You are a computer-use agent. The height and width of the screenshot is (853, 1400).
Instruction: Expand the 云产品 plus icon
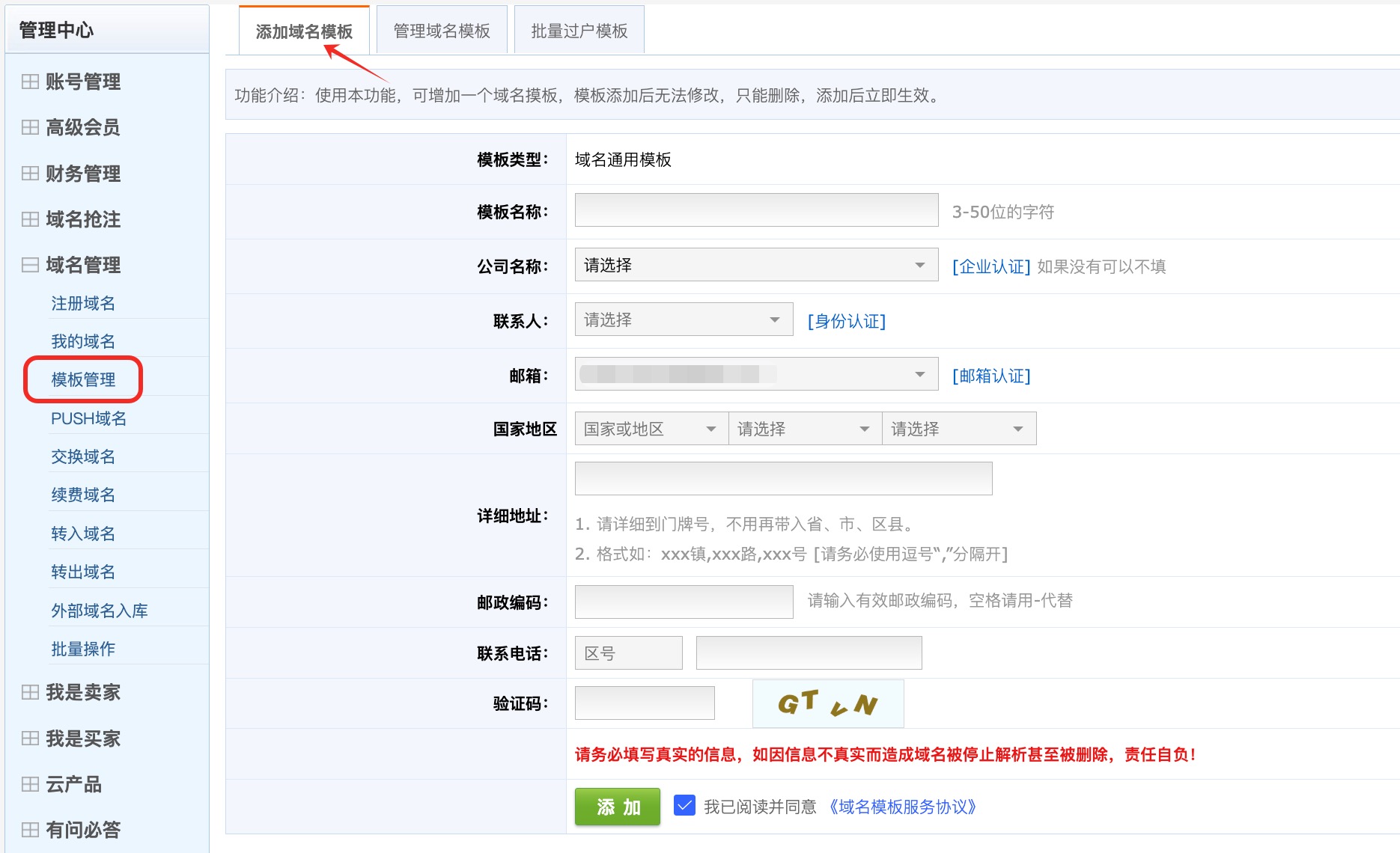click(x=30, y=784)
